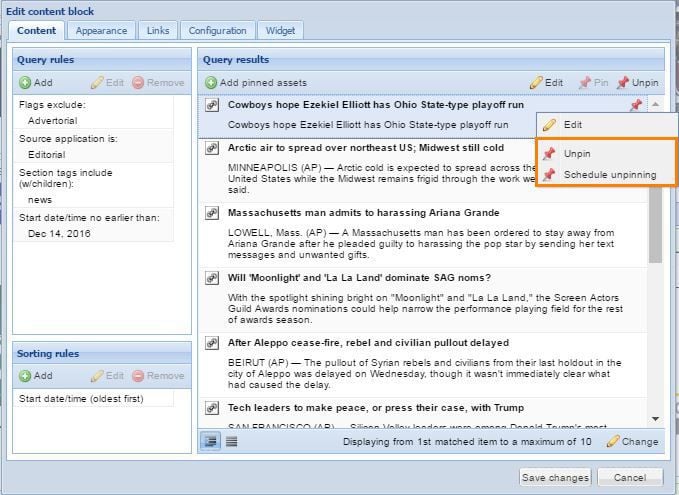Click Change to adjust displayed item range

[x=632, y=441]
